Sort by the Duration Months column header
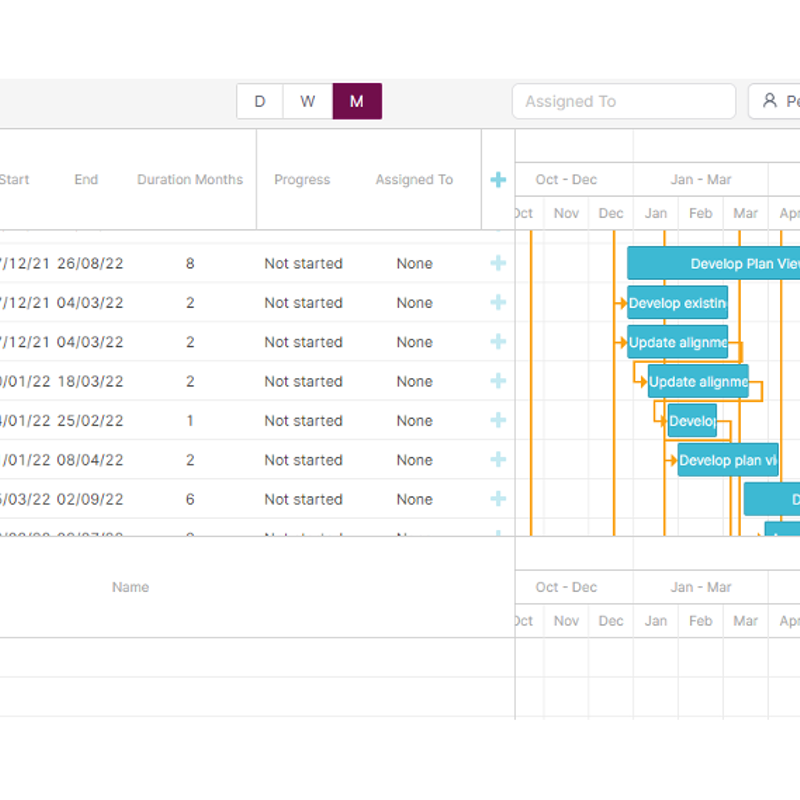The image size is (800, 800). pos(190,180)
